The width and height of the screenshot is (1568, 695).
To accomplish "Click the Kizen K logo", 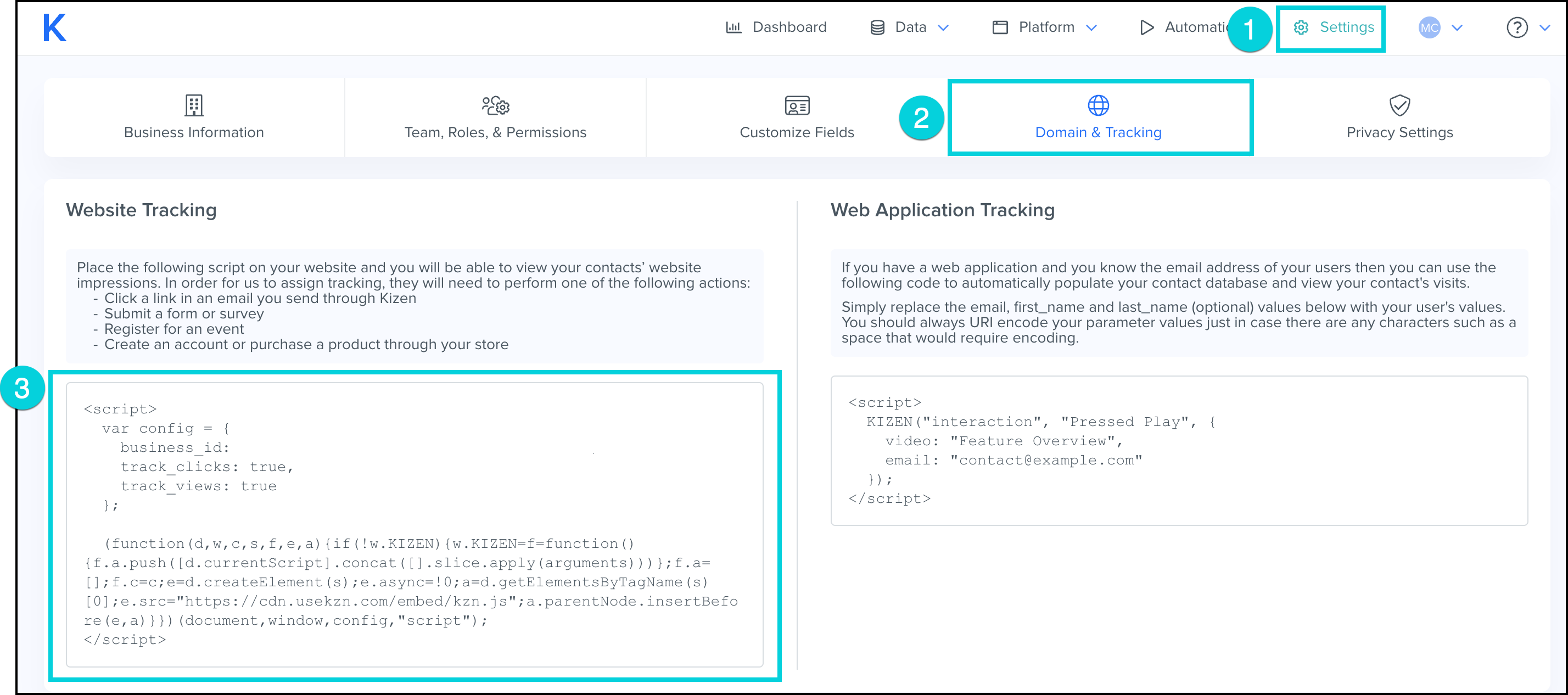I will (54, 28).
